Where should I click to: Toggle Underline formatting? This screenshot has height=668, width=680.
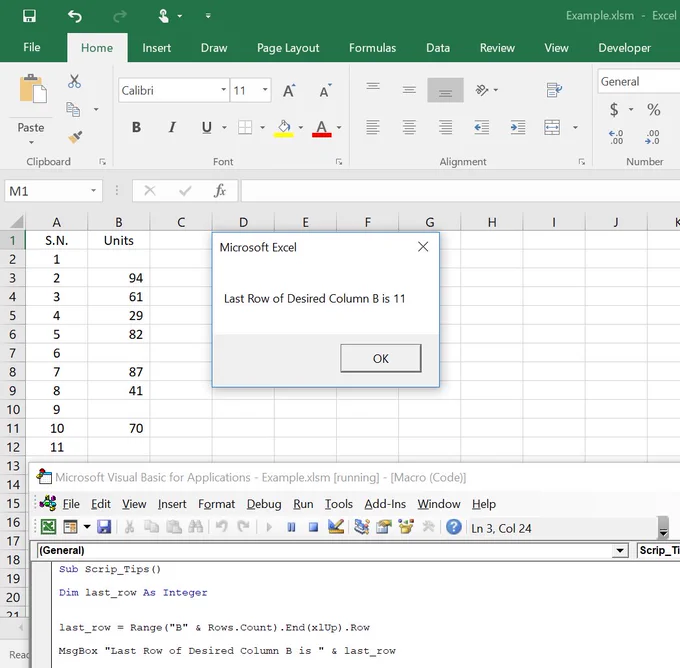pos(207,127)
